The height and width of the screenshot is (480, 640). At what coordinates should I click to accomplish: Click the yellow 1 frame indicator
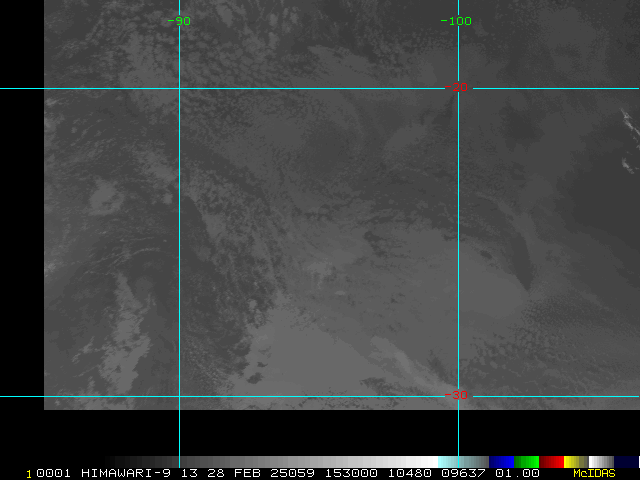coord(29,474)
